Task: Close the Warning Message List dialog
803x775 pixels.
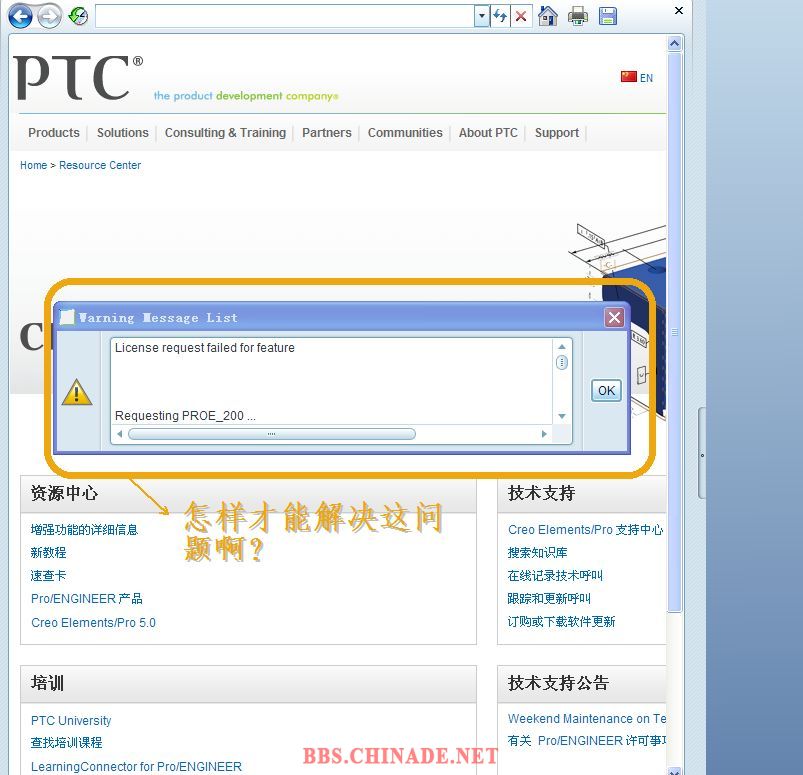Action: [614, 318]
